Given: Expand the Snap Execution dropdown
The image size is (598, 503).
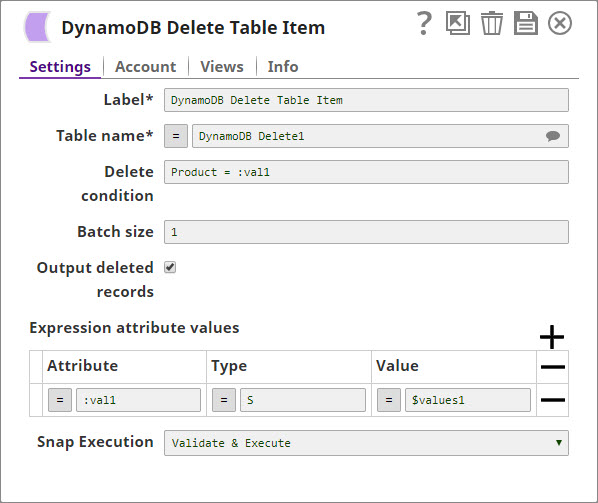Looking at the screenshot, I should [x=366, y=443].
